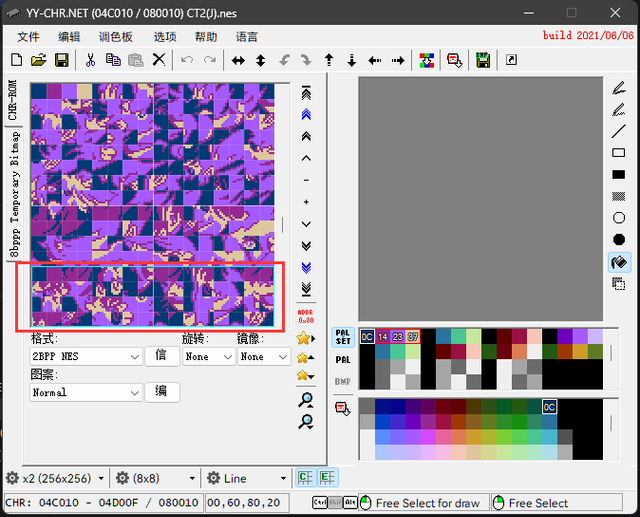Open the 调色板 menu
This screenshot has height=517, width=640.
tap(116, 37)
